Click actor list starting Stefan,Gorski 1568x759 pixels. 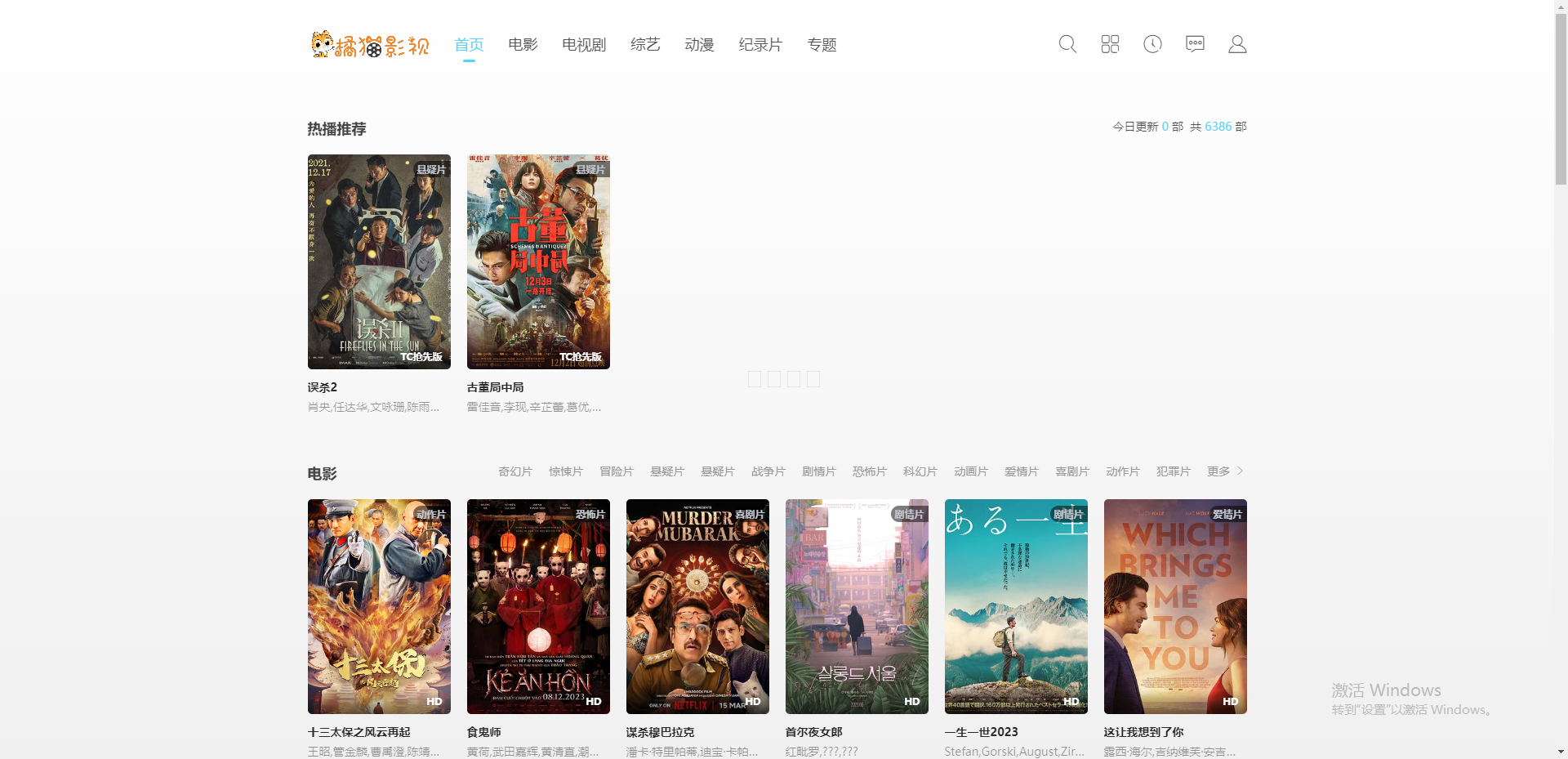pos(1015,752)
